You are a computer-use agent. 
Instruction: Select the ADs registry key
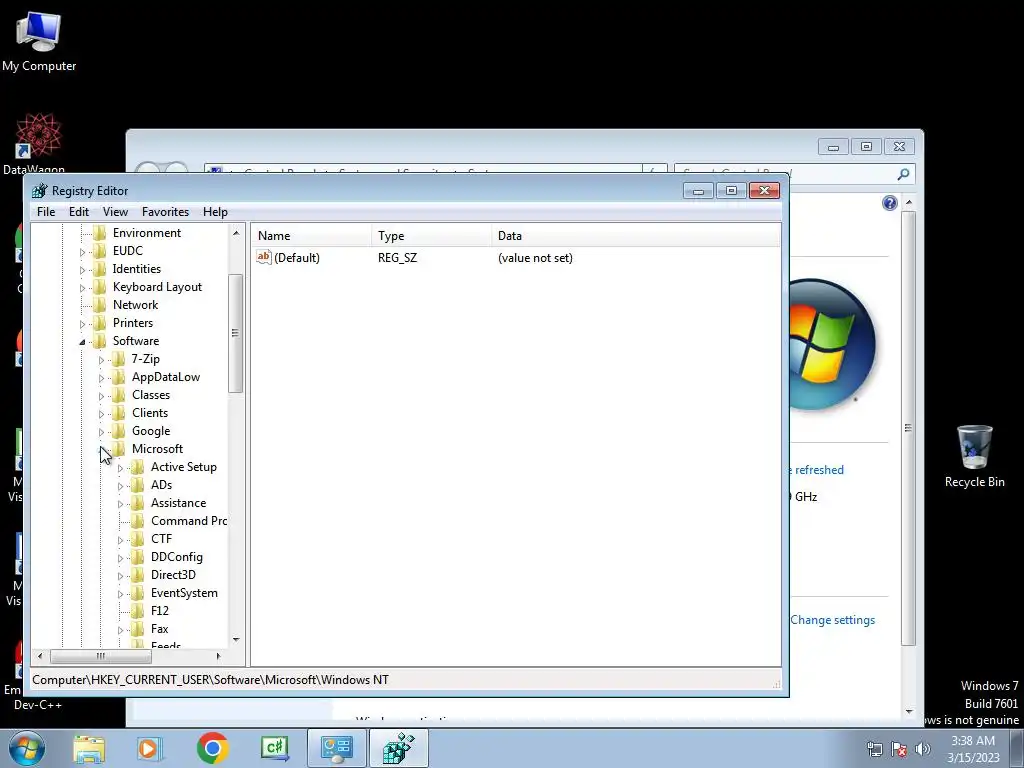161,485
